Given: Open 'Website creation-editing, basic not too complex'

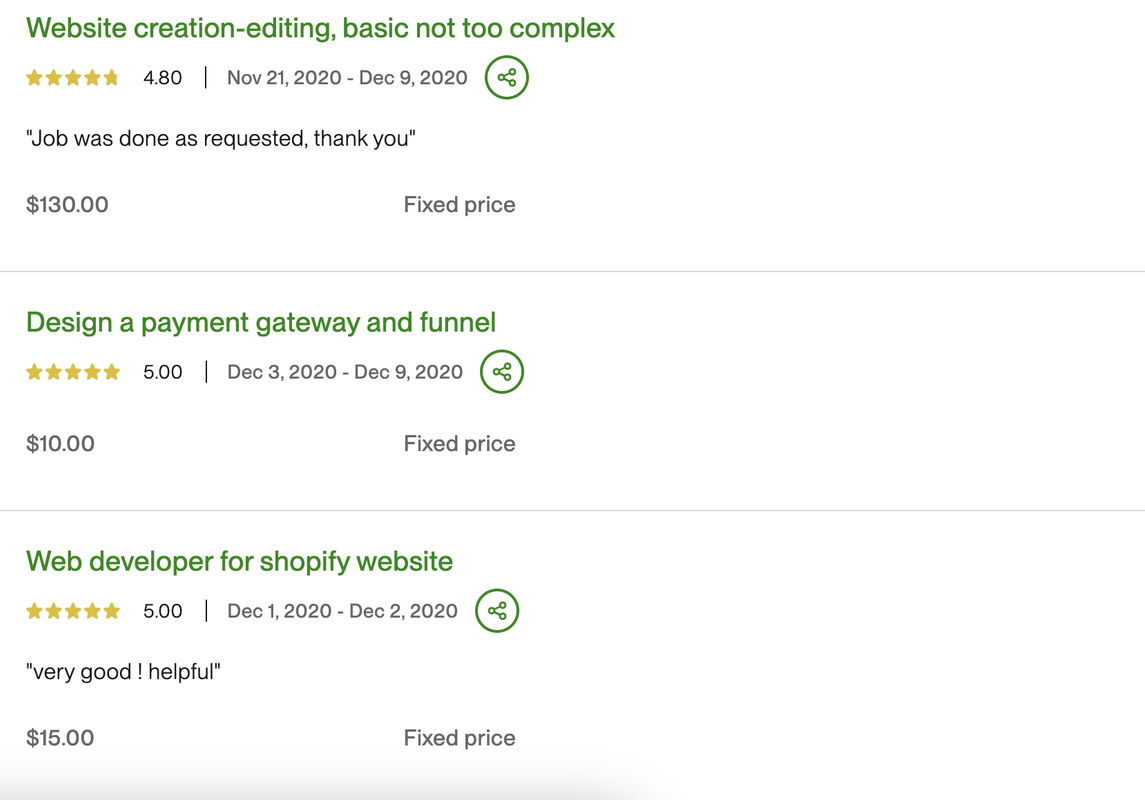Looking at the screenshot, I should click(320, 28).
